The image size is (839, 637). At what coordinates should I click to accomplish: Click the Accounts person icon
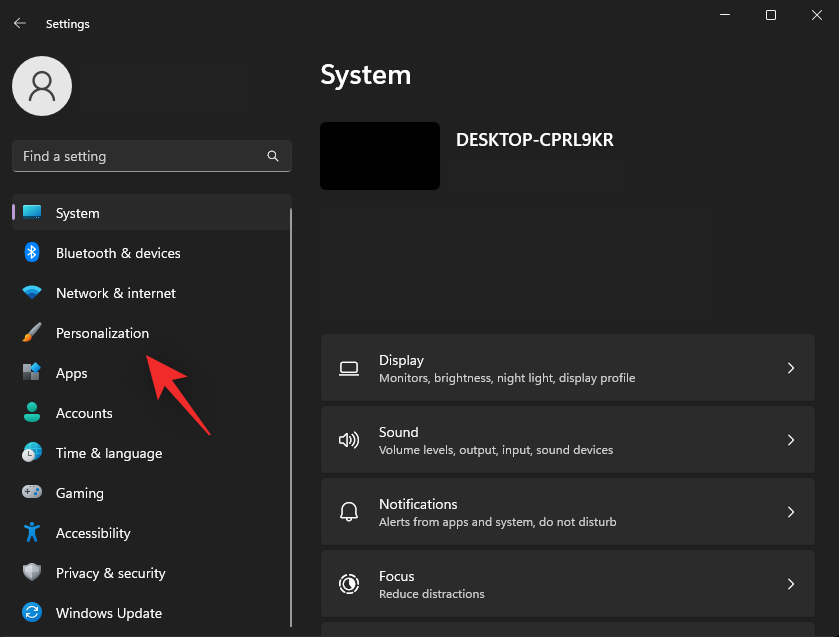pyautogui.click(x=31, y=412)
